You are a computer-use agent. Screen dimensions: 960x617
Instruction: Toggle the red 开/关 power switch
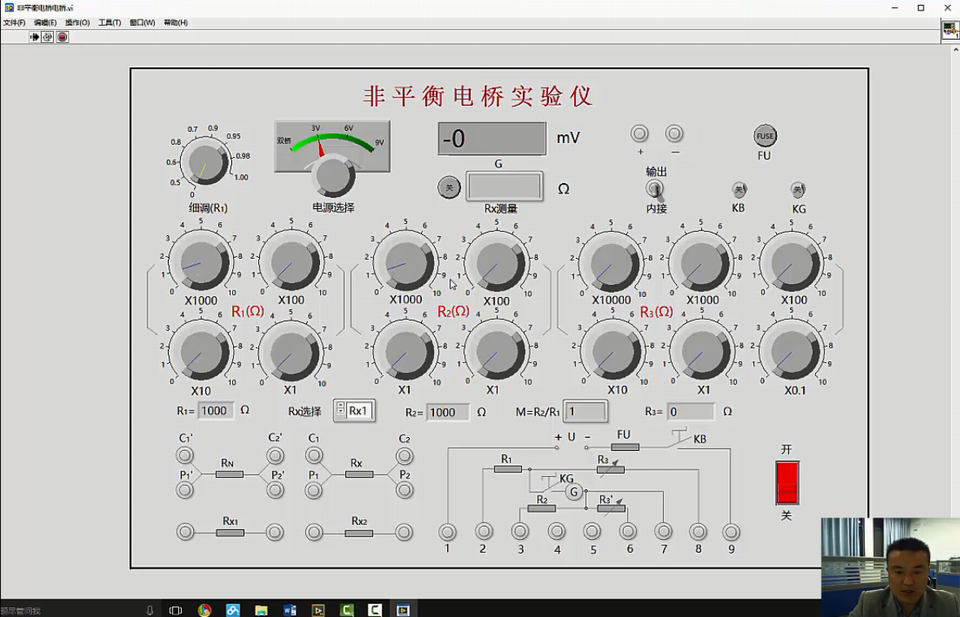787,482
